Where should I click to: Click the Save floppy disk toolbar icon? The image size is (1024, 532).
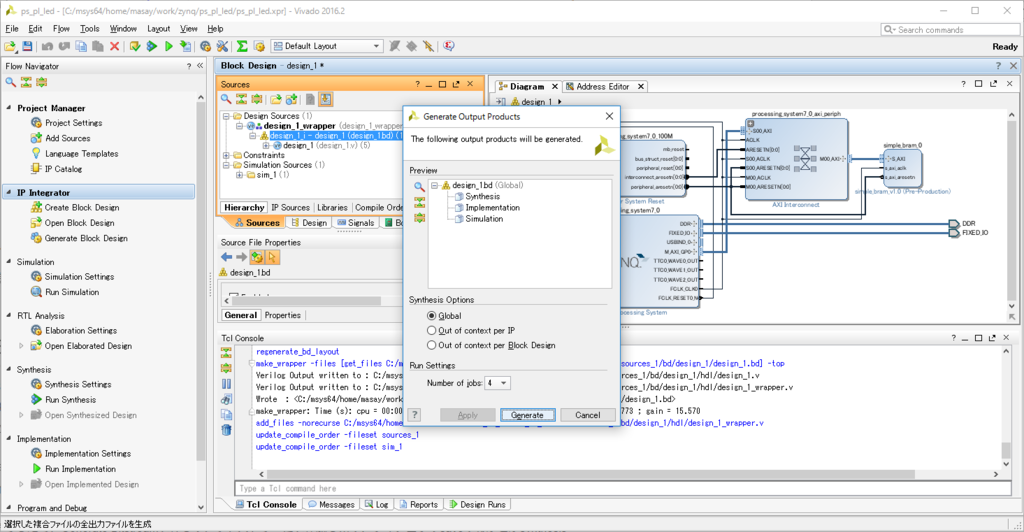pos(27,46)
